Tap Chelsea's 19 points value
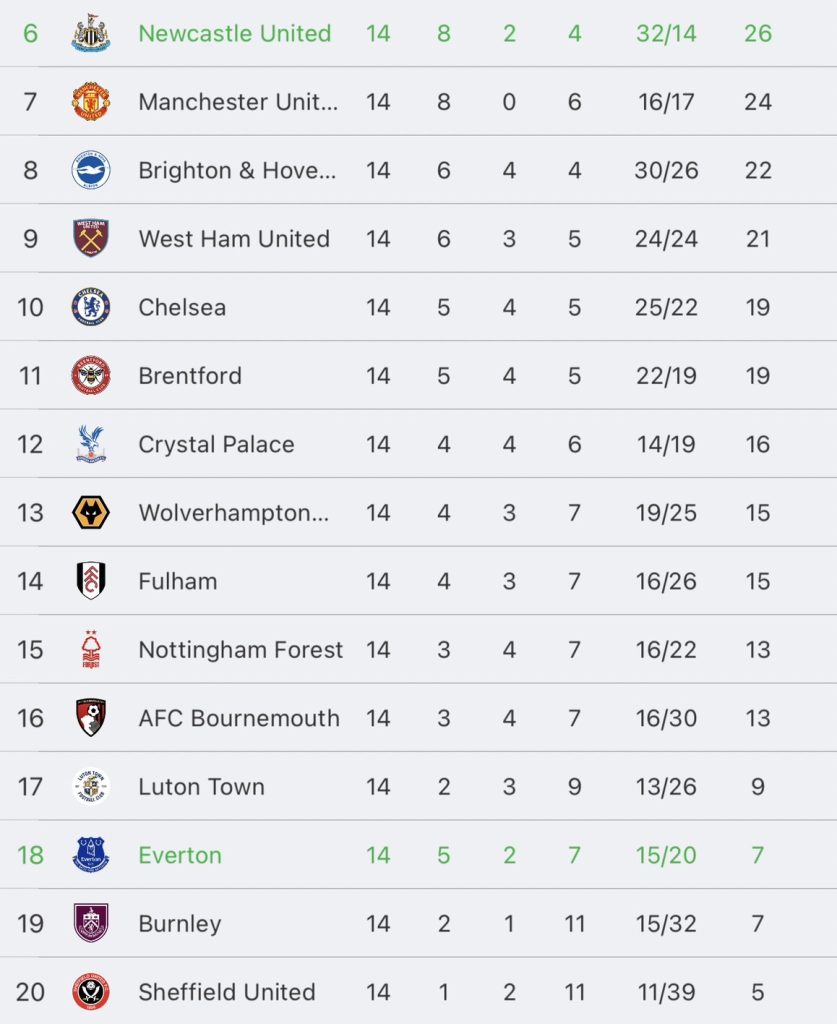 pos(757,307)
